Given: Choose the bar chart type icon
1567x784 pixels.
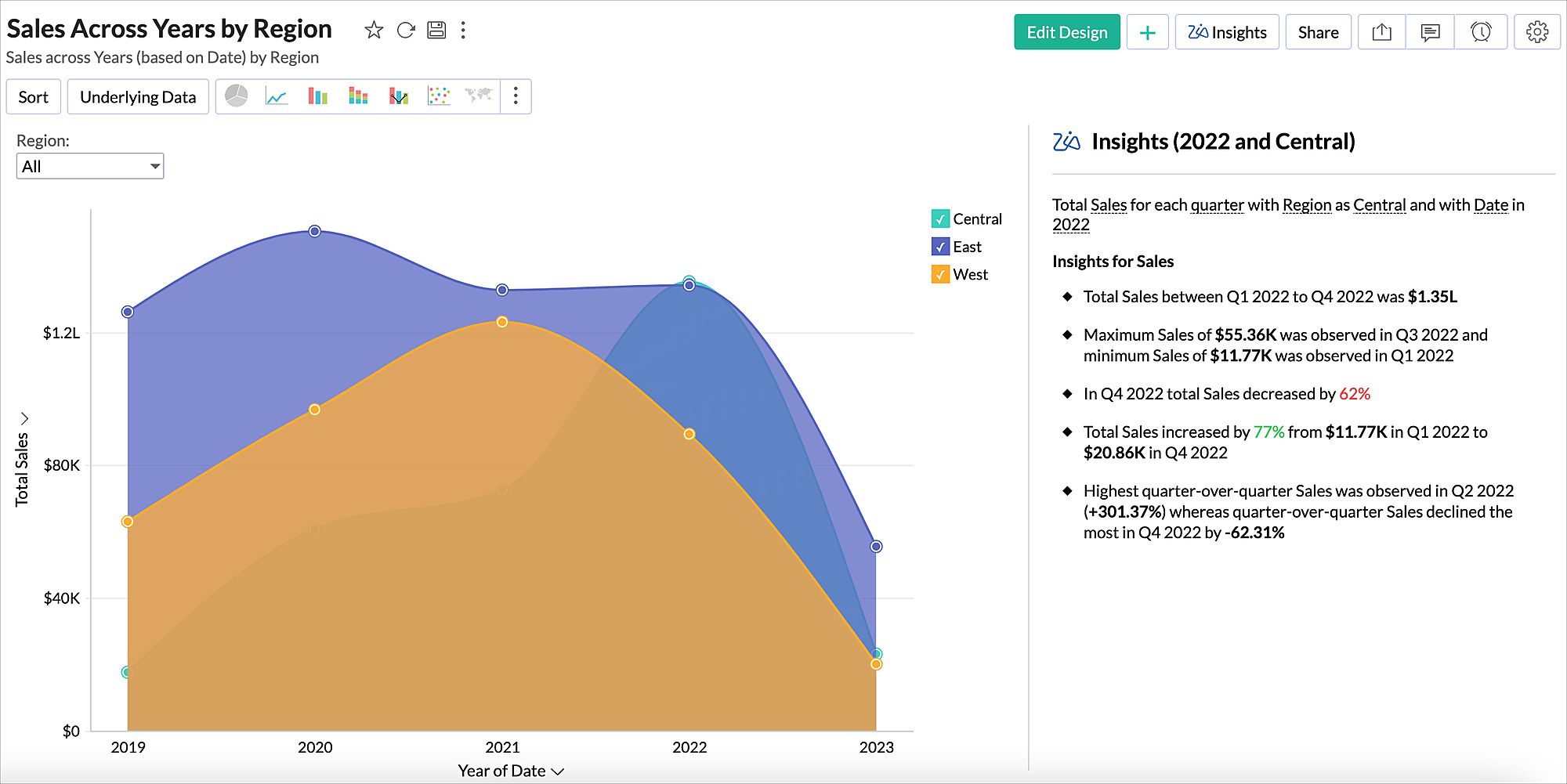Looking at the screenshot, I should [x=317, y=96].
